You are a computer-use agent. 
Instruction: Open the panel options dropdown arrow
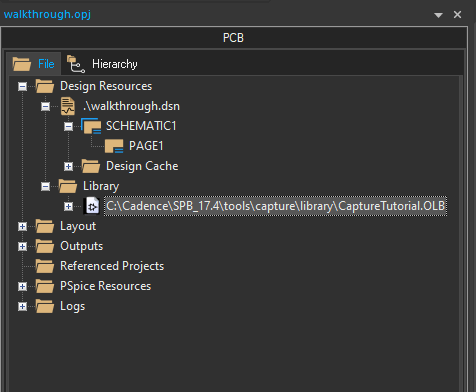click(x=438, y=15)
